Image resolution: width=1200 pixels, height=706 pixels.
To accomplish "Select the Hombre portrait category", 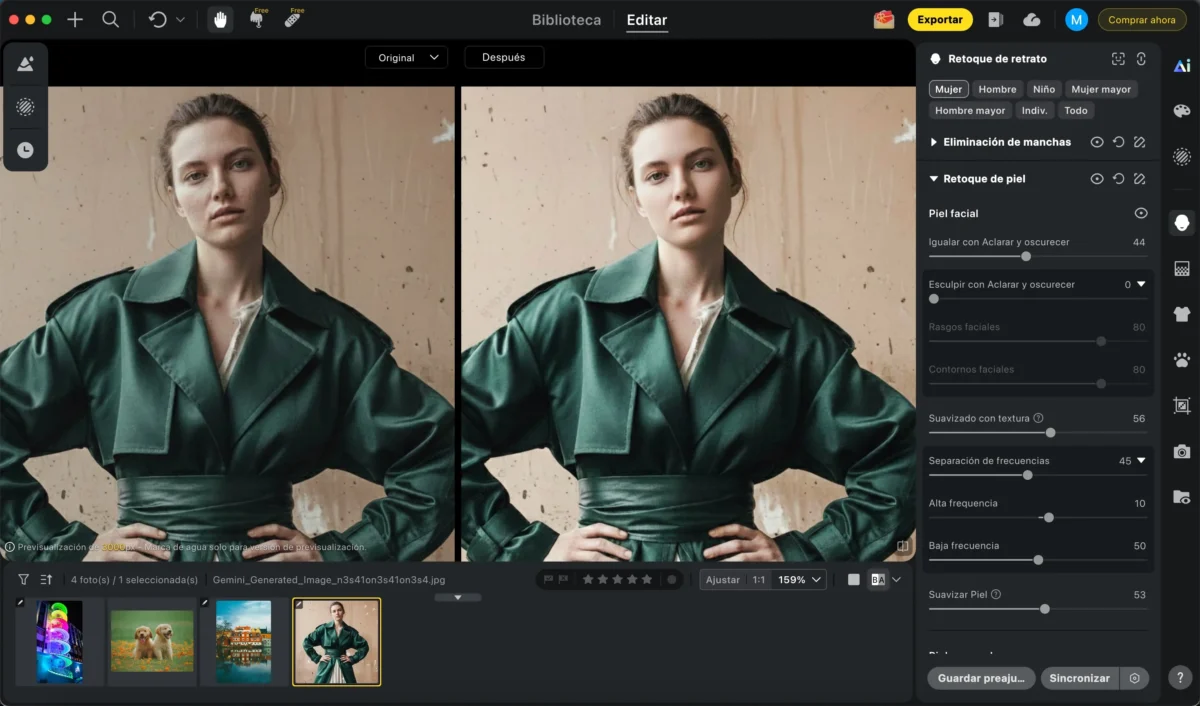I will [997, 89].
